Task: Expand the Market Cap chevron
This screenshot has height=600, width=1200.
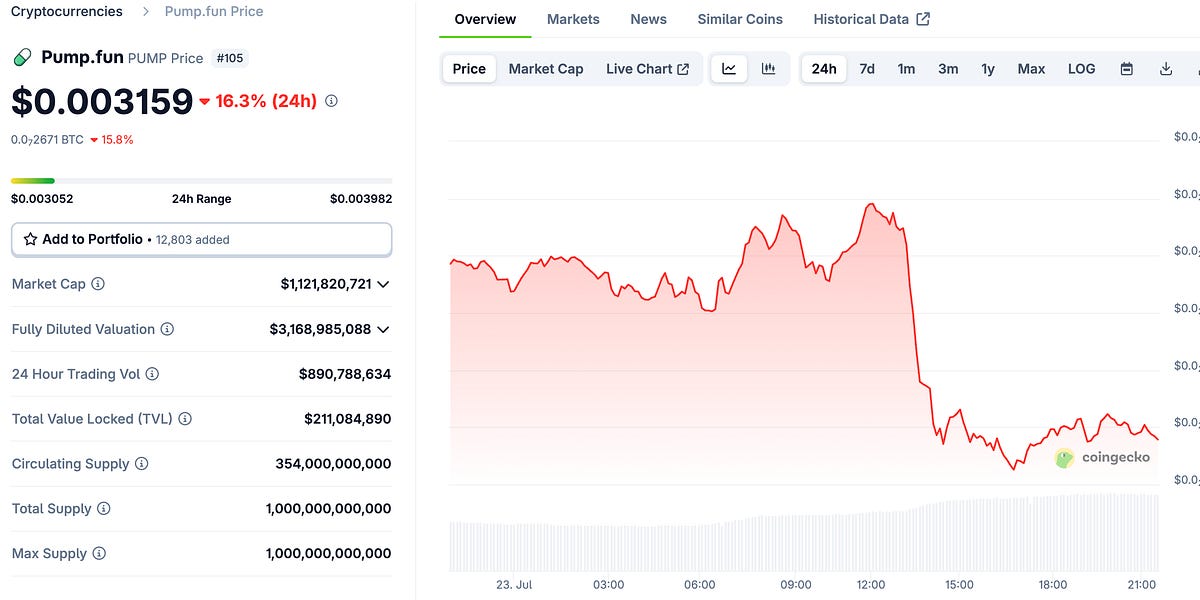Action: pyautogui.click(x=386, y=284)
